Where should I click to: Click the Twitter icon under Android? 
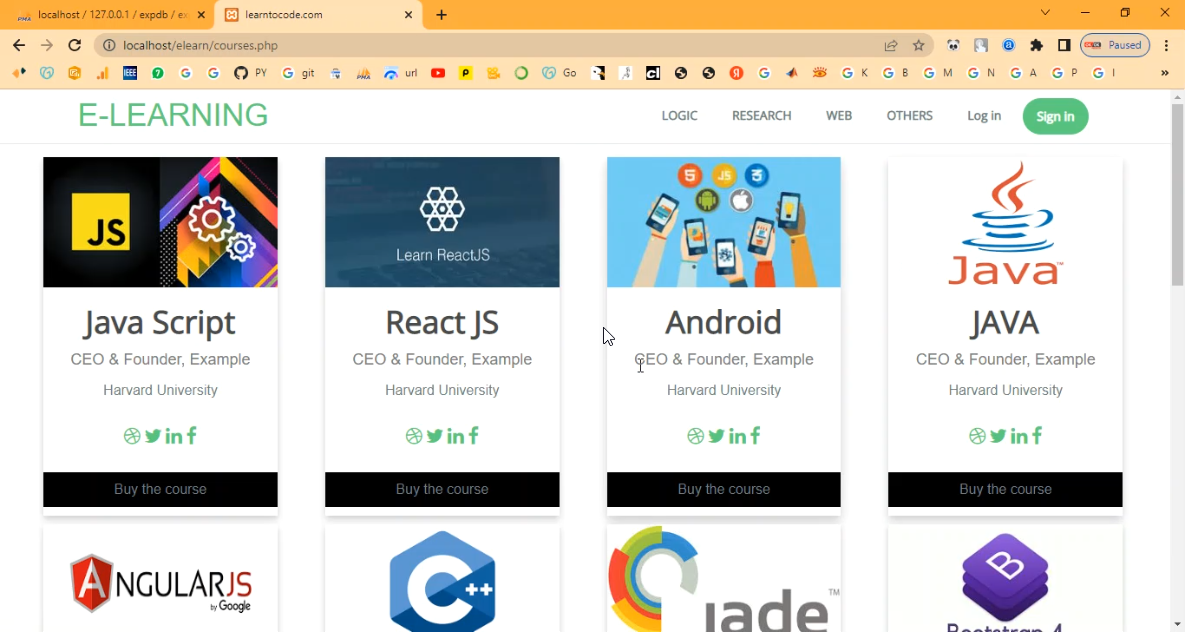tap(716, 436)
